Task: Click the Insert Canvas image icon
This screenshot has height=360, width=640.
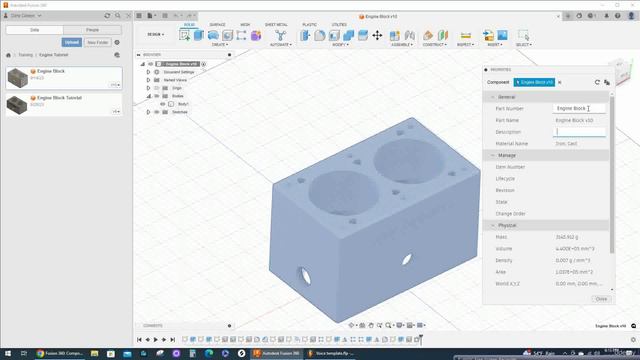Action: 502,35
